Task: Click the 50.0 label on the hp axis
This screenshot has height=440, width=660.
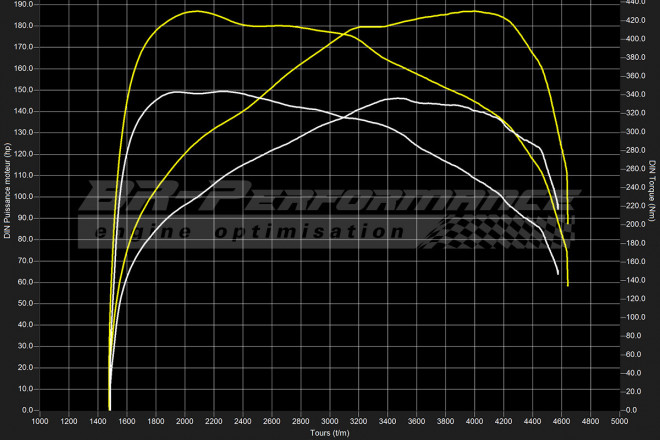Action: tap(24, 303)
